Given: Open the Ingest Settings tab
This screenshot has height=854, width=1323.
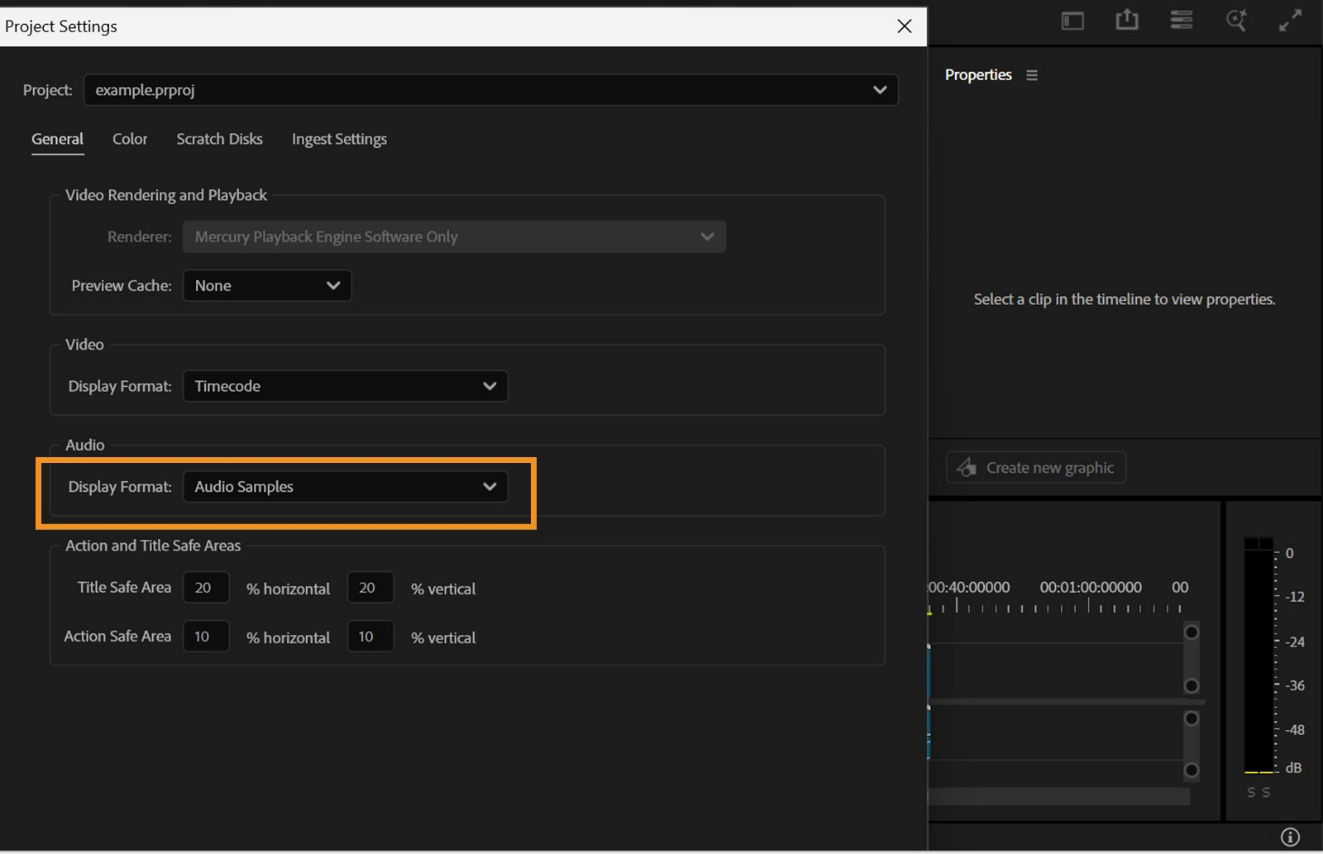Looking at the screenshot, I should click(339, 139).
